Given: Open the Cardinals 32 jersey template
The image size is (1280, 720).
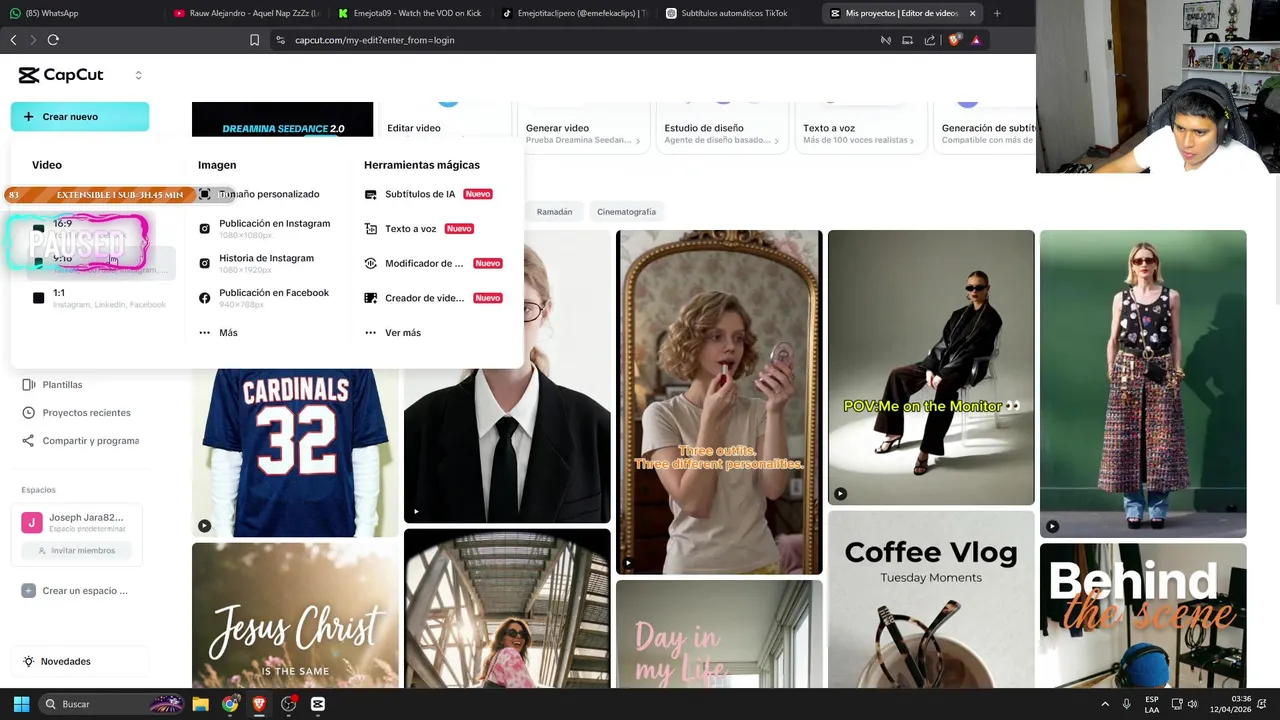Looking at the screenshot, I should 295,453.
